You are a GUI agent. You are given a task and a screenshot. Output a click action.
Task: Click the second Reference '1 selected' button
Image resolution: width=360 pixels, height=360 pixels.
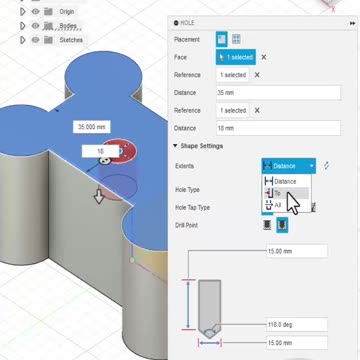233,110
